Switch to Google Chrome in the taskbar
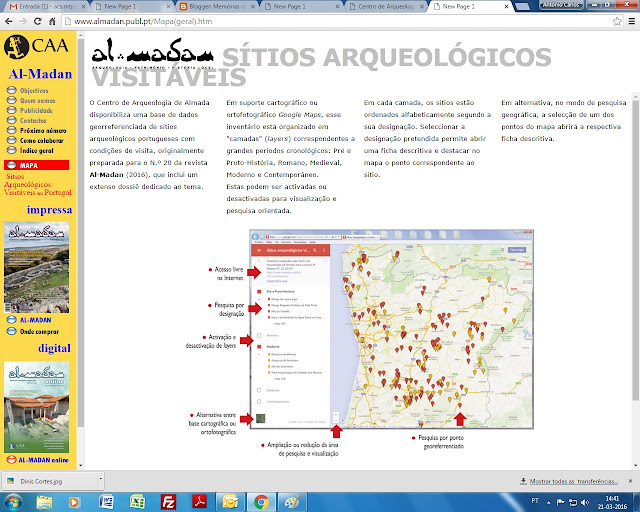640x512 pixels. coord(261,502)
